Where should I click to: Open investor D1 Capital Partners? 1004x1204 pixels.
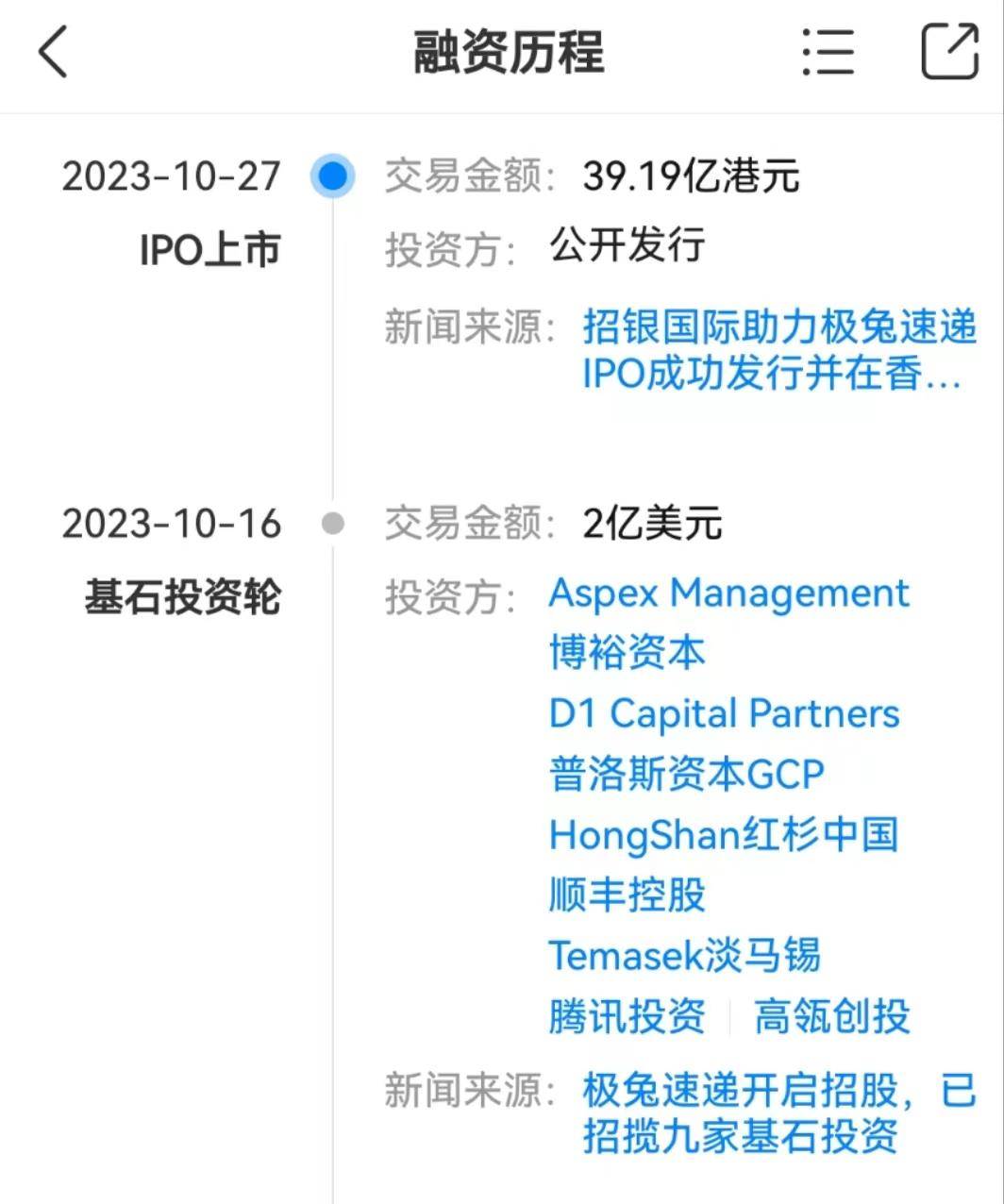(x=724, y=713)
